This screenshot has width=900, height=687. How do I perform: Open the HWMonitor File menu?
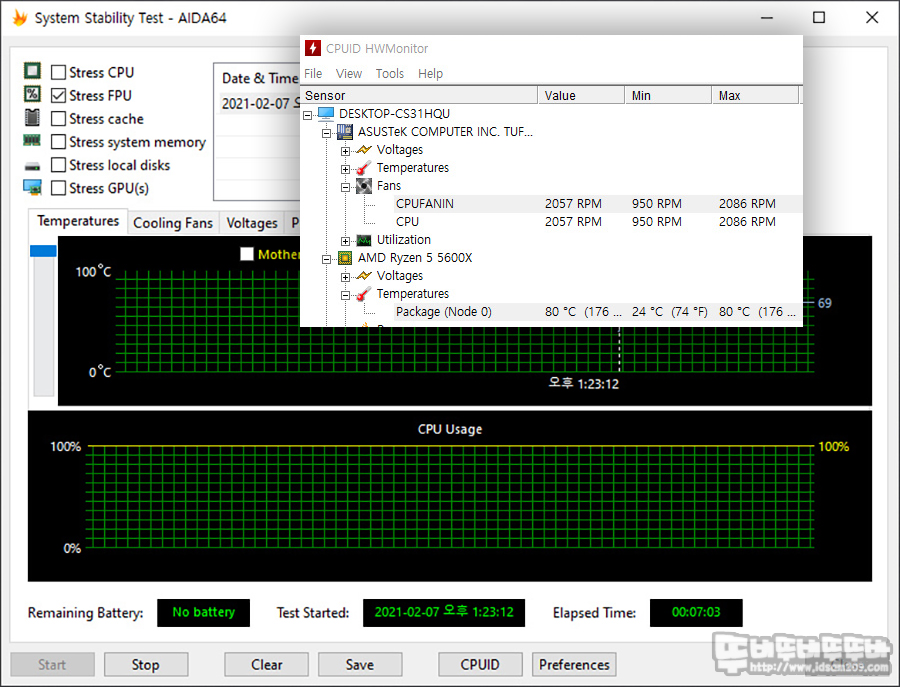pyautogui.click(x=313, y=73)
